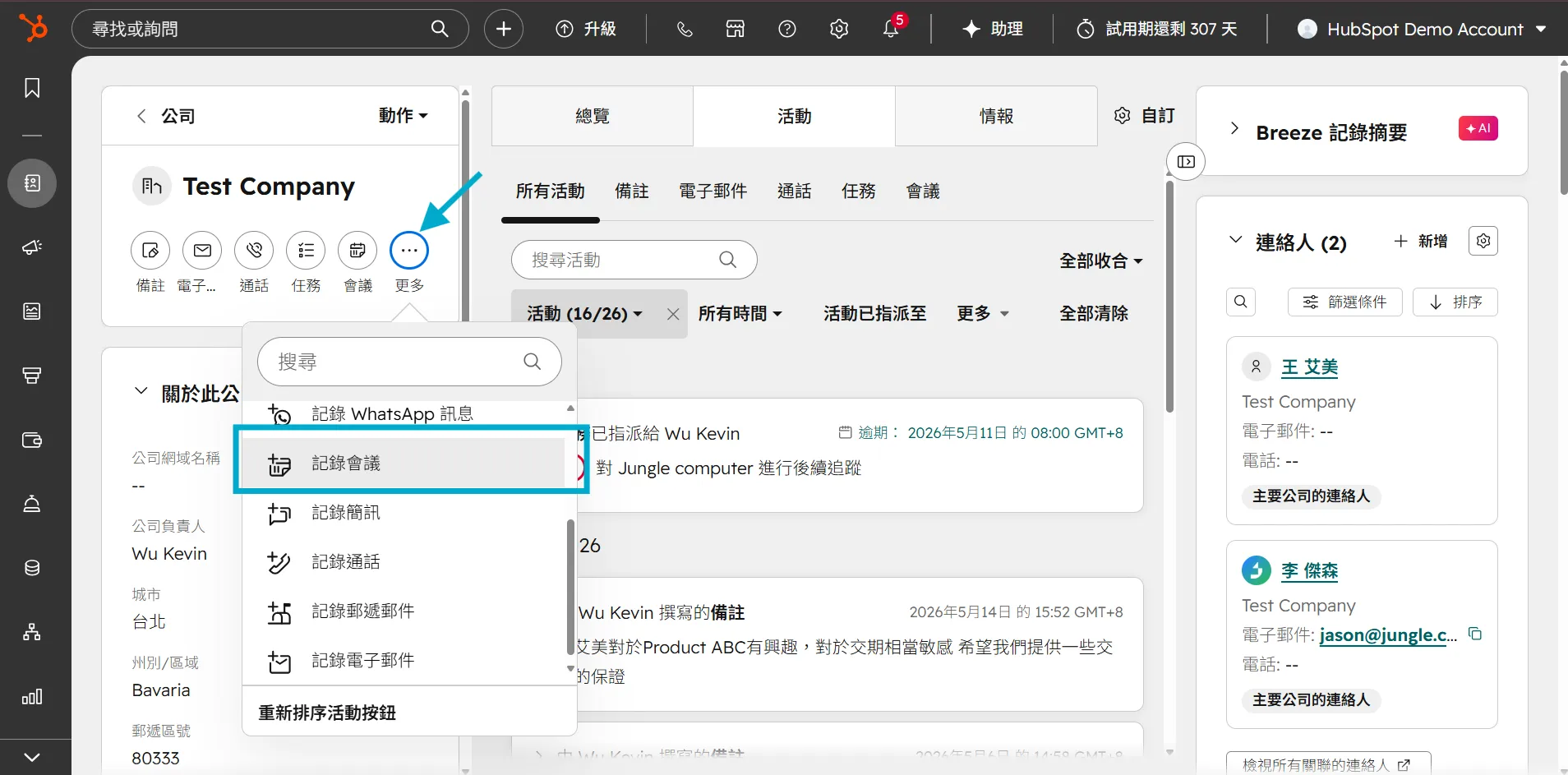
Task: Open the 動作 dropdown menu
Action: pos(404,116)
